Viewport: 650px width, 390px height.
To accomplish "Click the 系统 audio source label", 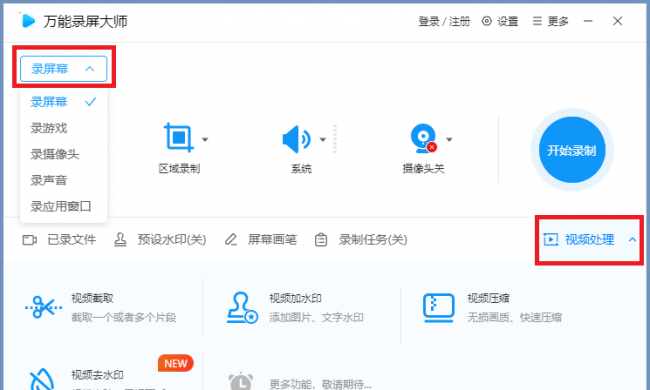I will point(301,169).
